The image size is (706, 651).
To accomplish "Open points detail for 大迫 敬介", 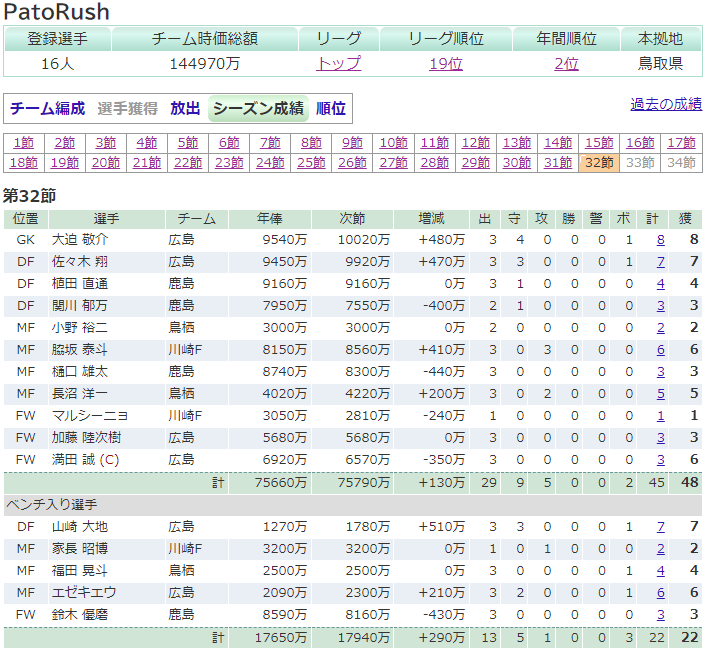I will 661,240.
